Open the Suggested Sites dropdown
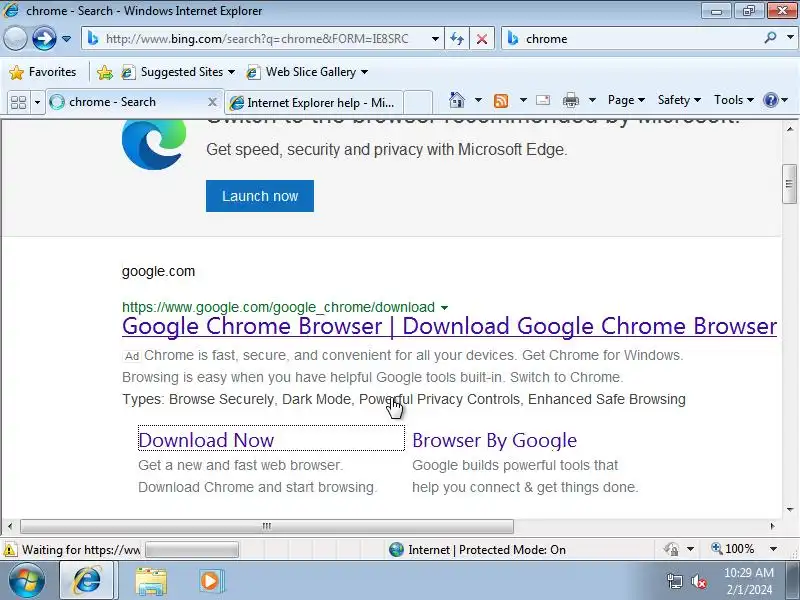The image size is (800, 600). pos(178,72)
